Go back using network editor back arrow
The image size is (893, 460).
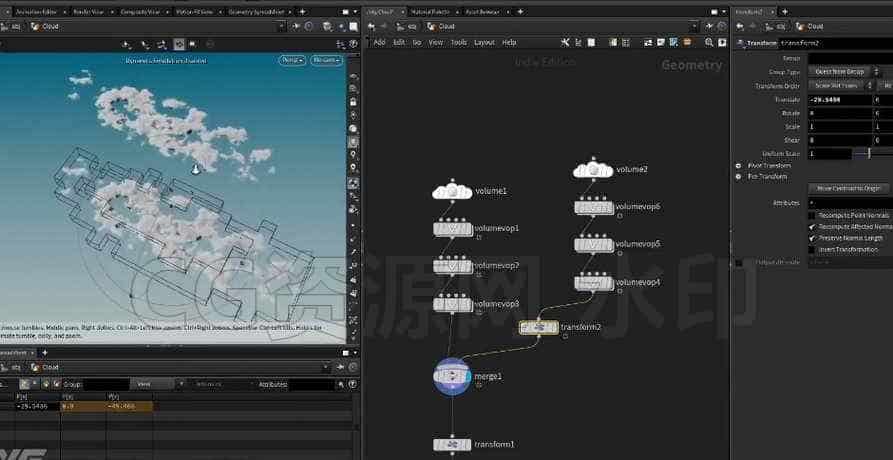click(x=371, y=26)
